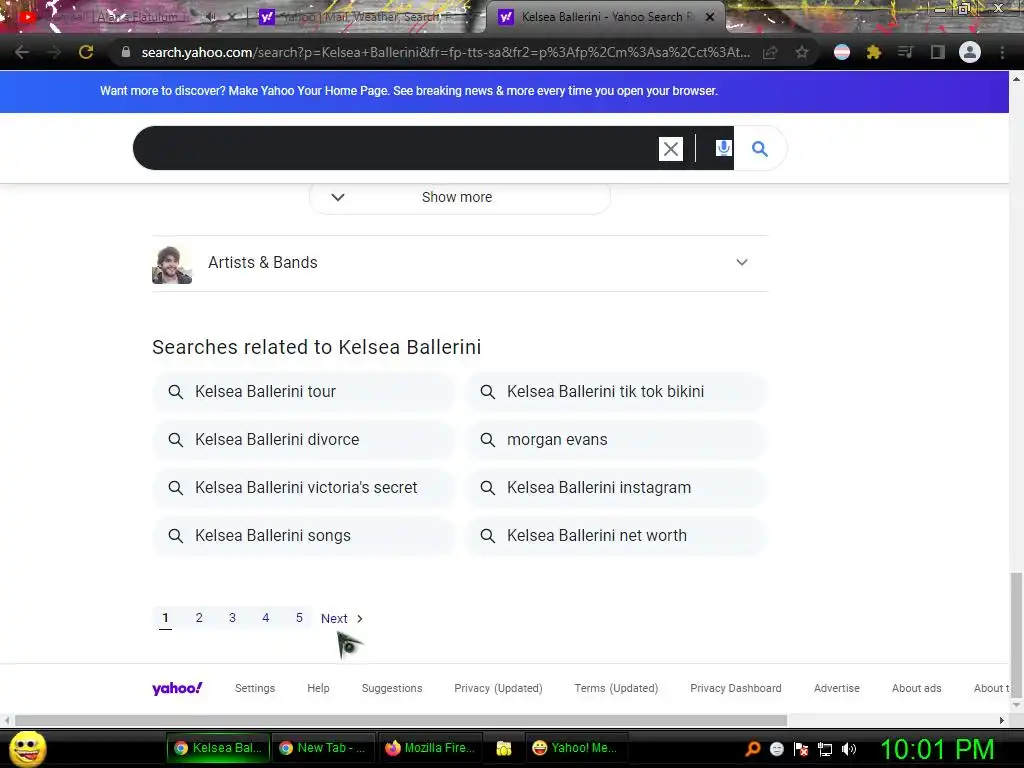This screenshot has width=1024, height=768.
Task: Click the Yahoo logo in footer
Action: pos(177,688)
